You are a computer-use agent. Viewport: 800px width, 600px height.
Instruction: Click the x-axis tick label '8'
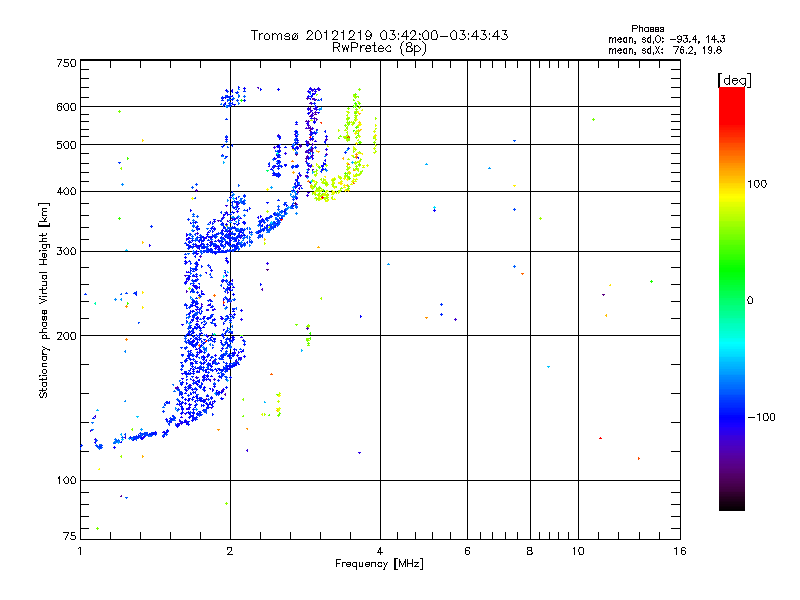click(x=530, y=551)
